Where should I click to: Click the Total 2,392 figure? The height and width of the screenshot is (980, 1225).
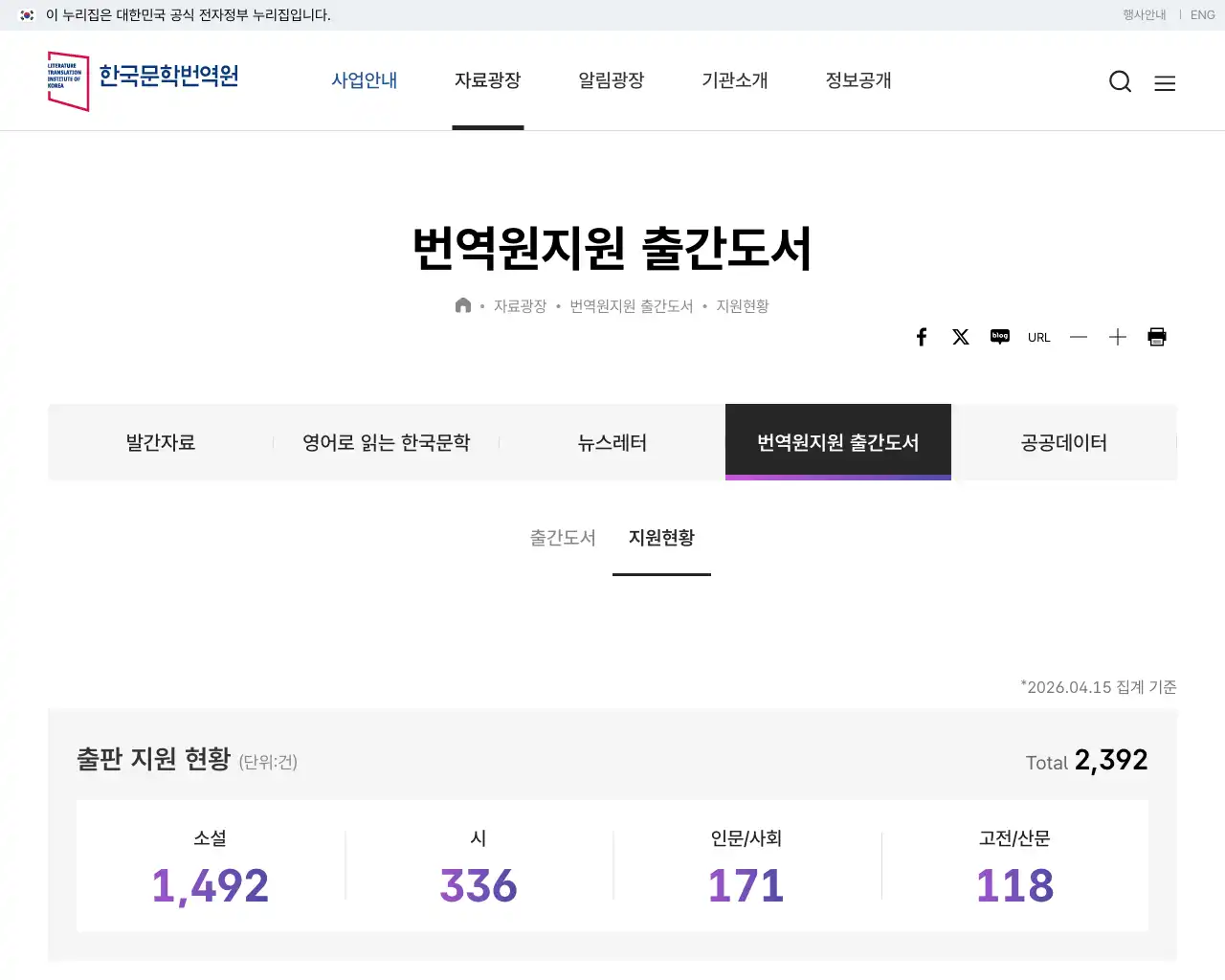point(1111,760)
